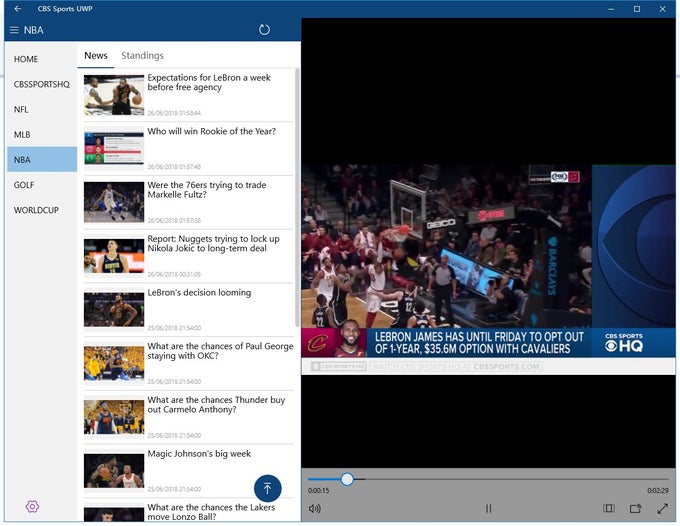680x526 pixels.
Task: Click thumbnail of LeBron's decision looming story
Action: pyautogui.click(x=114, y=310)
